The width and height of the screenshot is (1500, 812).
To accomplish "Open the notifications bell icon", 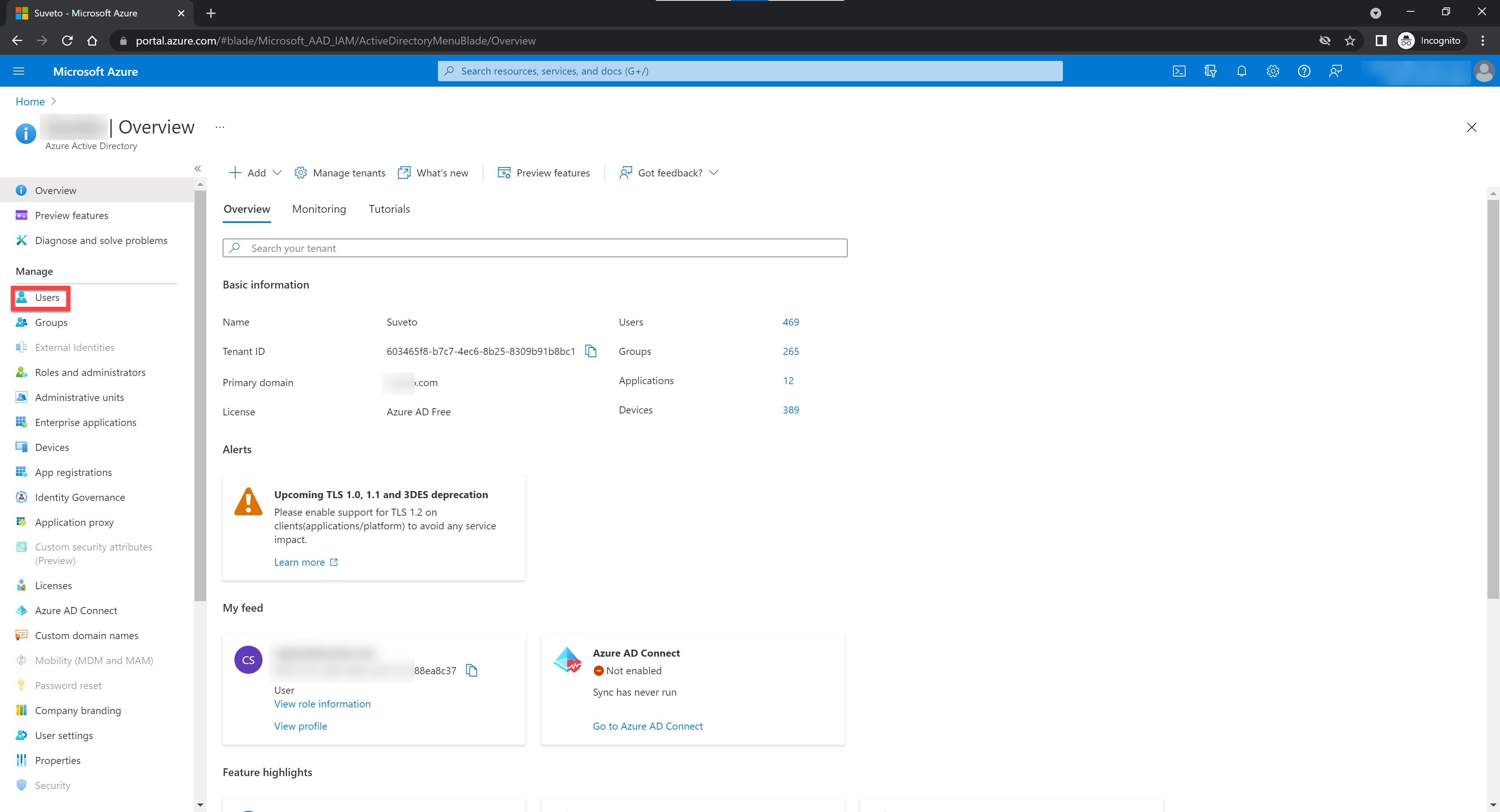I will click(x=1241, y=71).
